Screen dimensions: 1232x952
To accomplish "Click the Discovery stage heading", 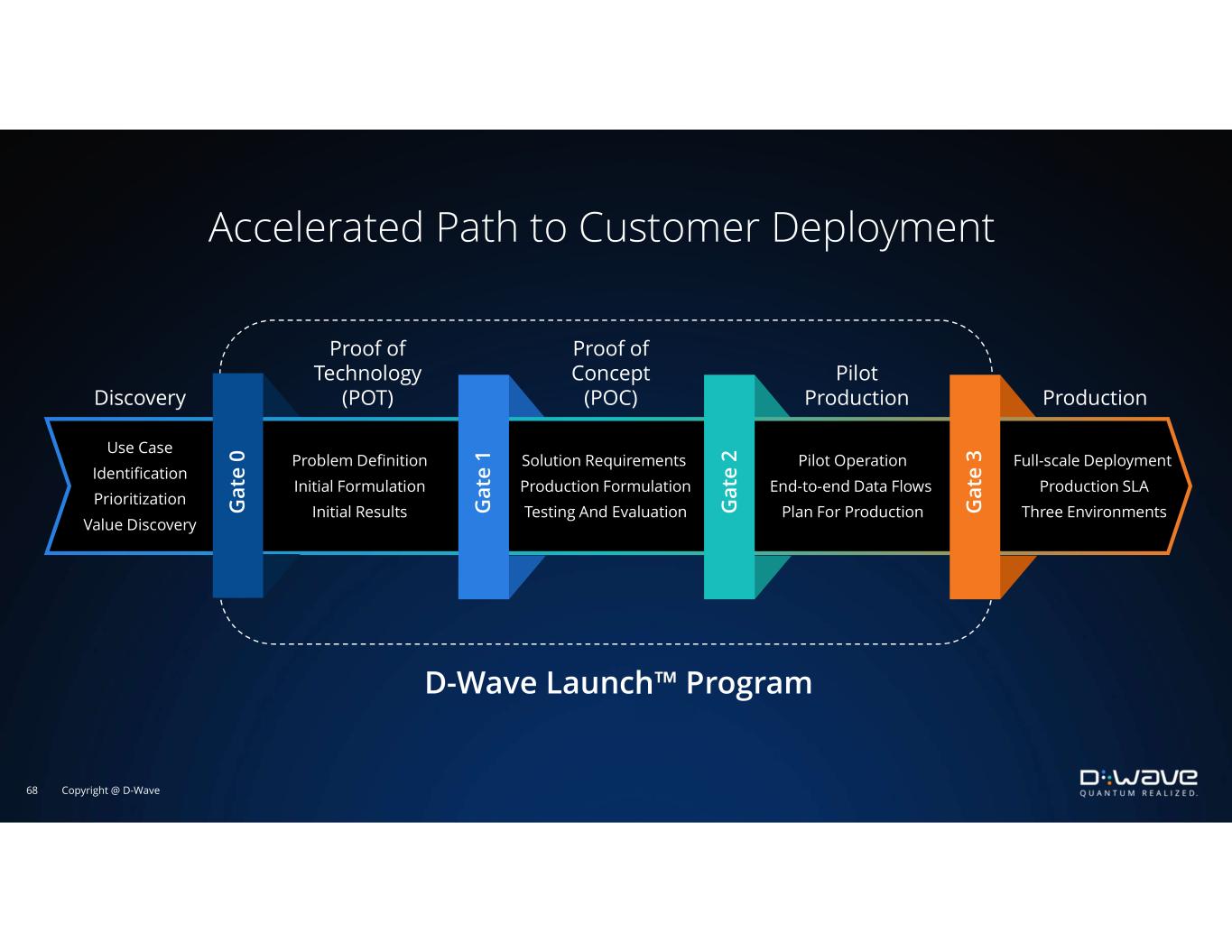I will click(140, 398).
